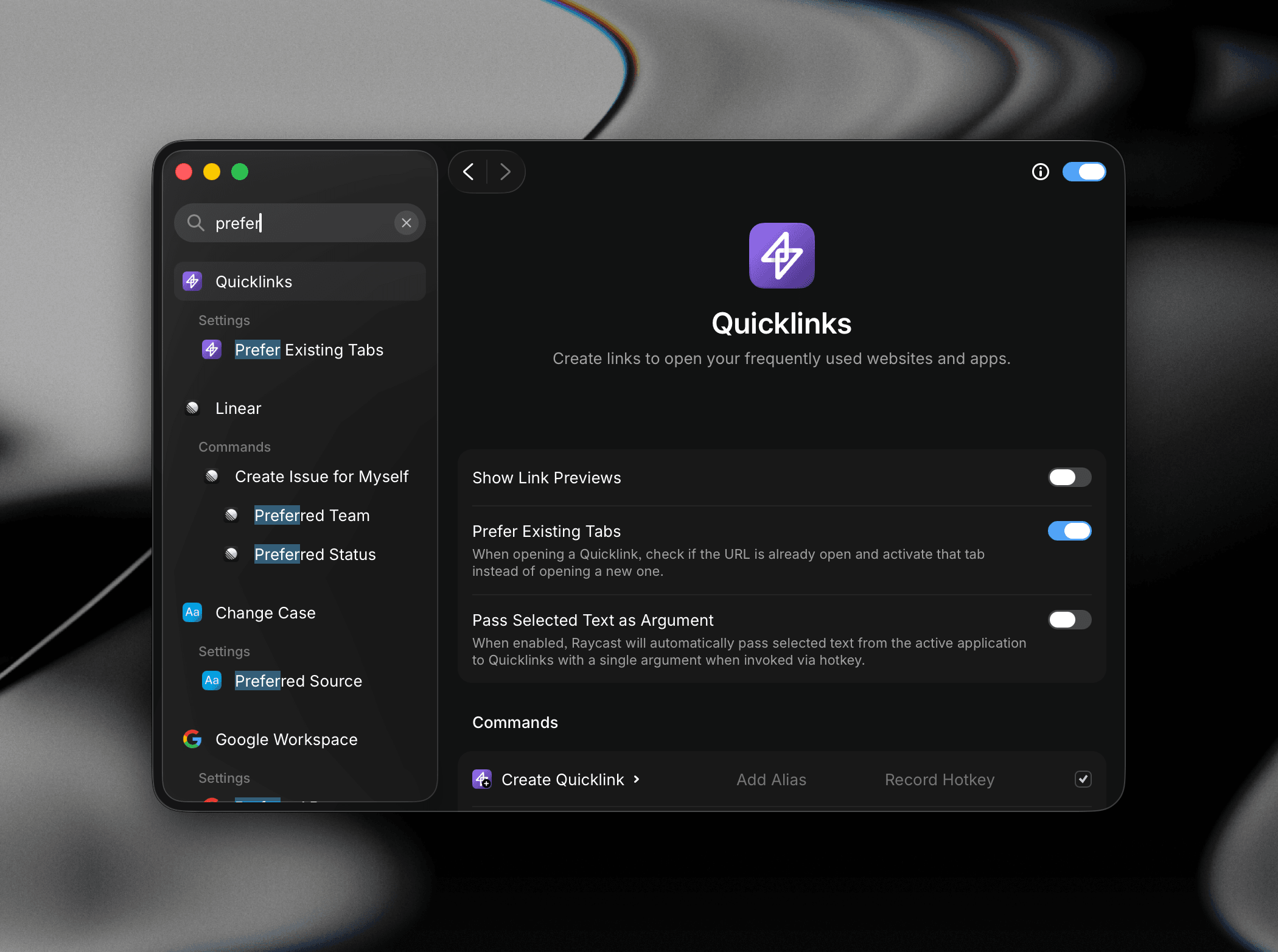The image size is (1278, 952).
Task: Uncheck the Create Quicklink enabled checkbox
Action: [1083, 779]
